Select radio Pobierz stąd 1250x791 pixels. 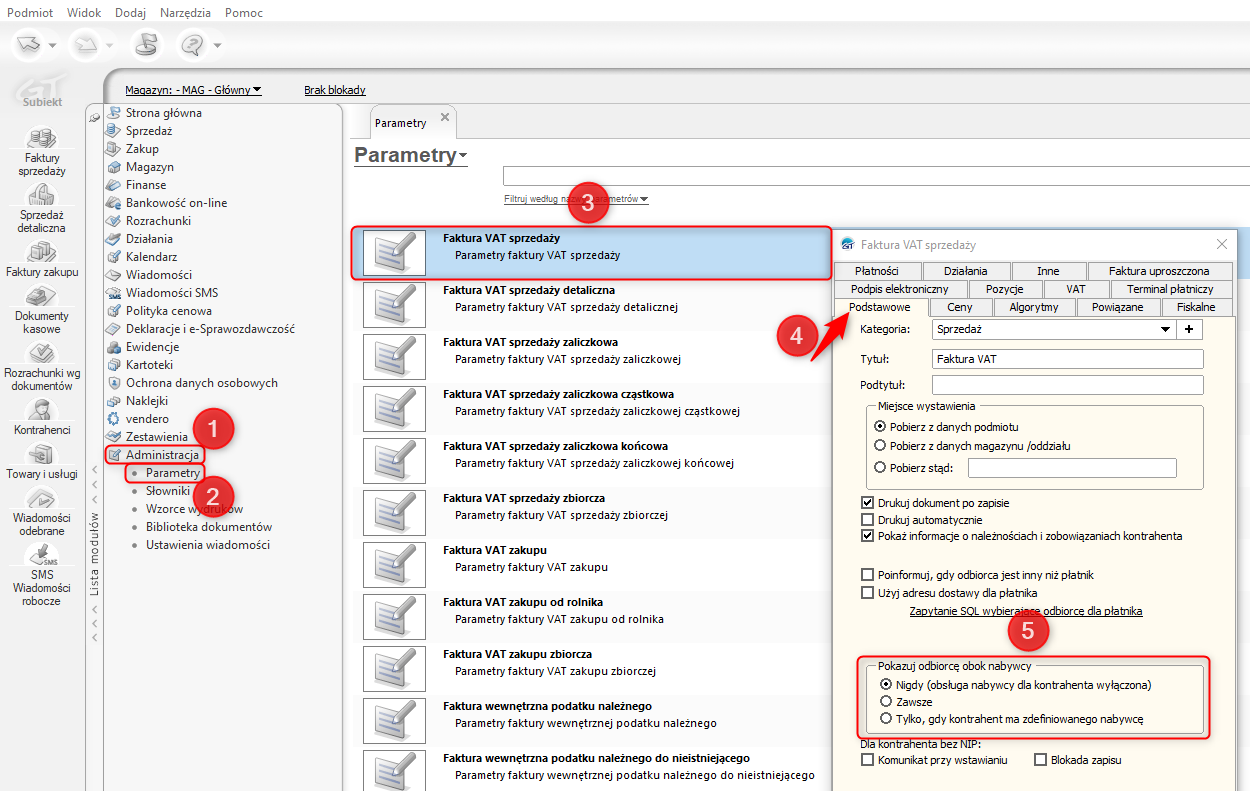click(880, 467)
